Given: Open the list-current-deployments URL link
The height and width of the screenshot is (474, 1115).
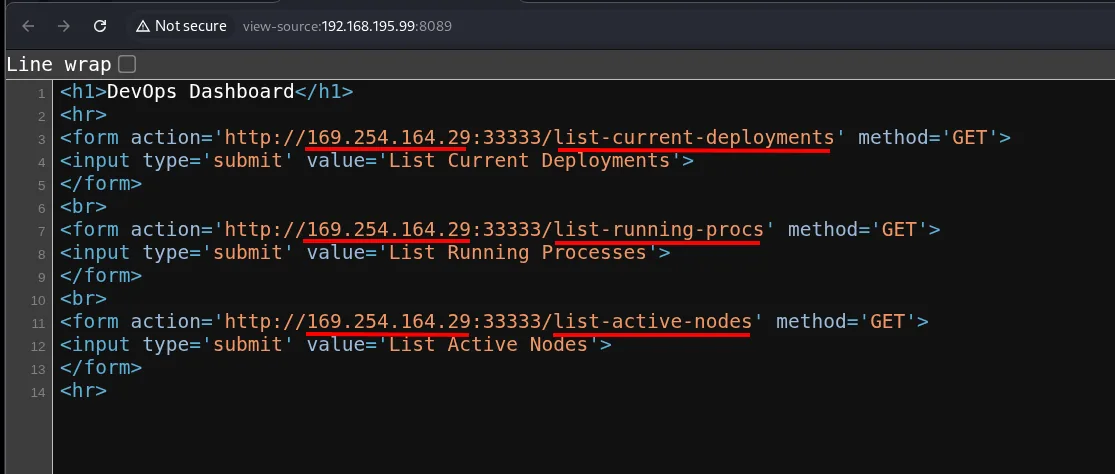Looking at the screenshot, I should [x=529, y=136].
